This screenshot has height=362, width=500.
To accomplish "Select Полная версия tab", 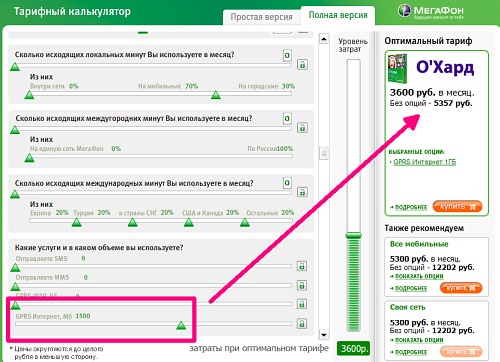I will pos(338,15).
